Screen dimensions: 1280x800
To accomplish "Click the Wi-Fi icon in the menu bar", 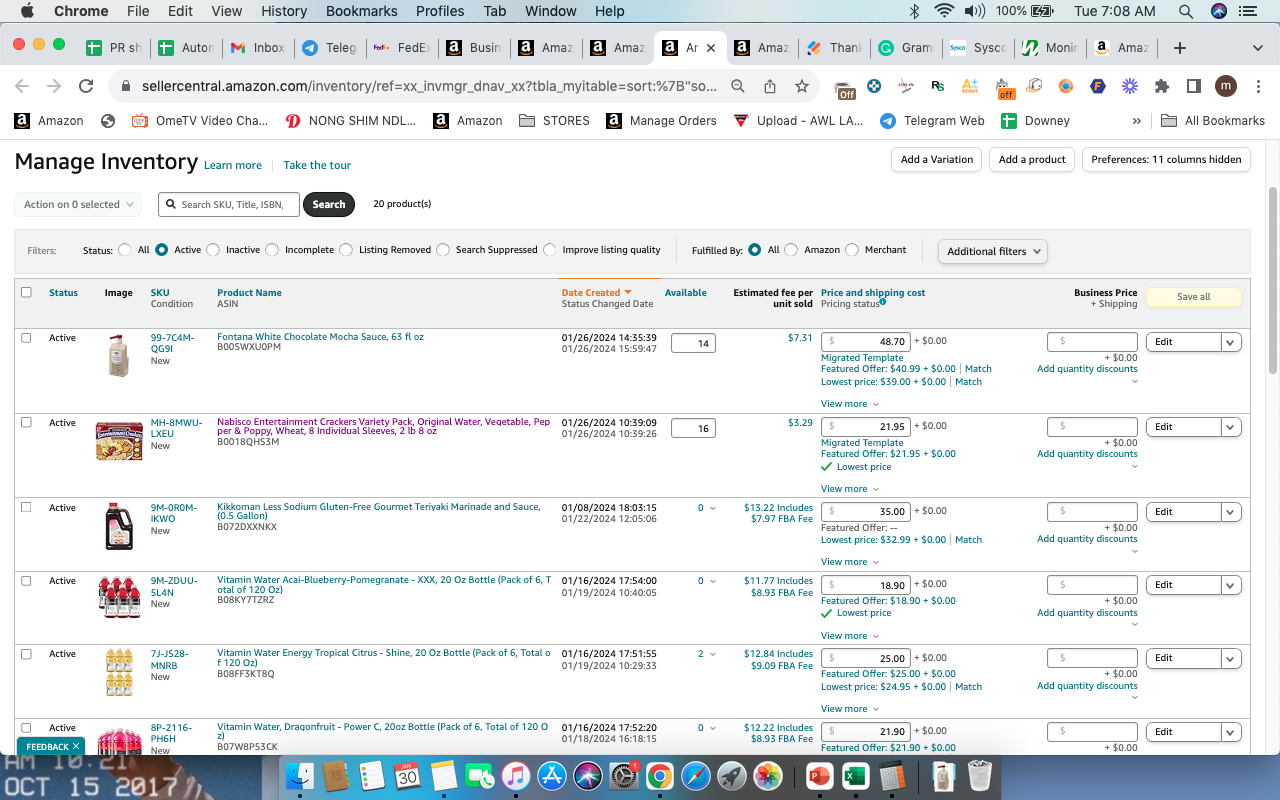I will click(x=943, y=11).
